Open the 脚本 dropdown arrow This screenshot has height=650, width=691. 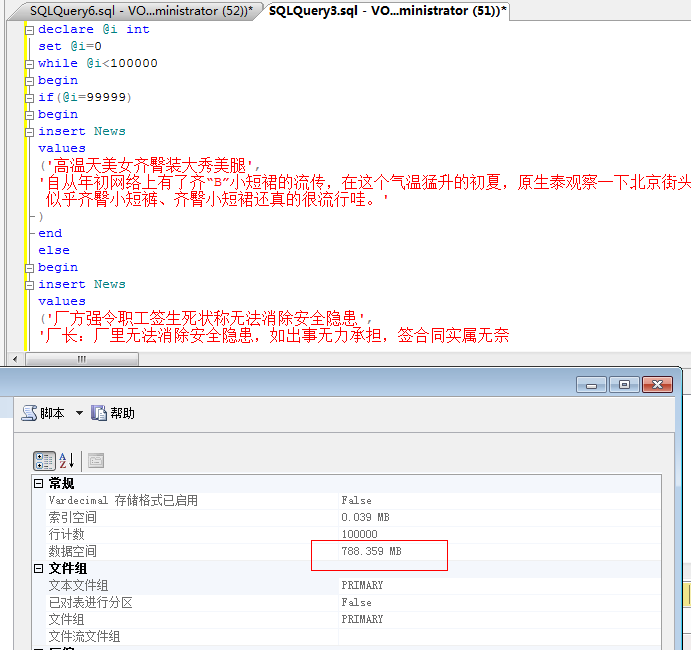point(79,413)
